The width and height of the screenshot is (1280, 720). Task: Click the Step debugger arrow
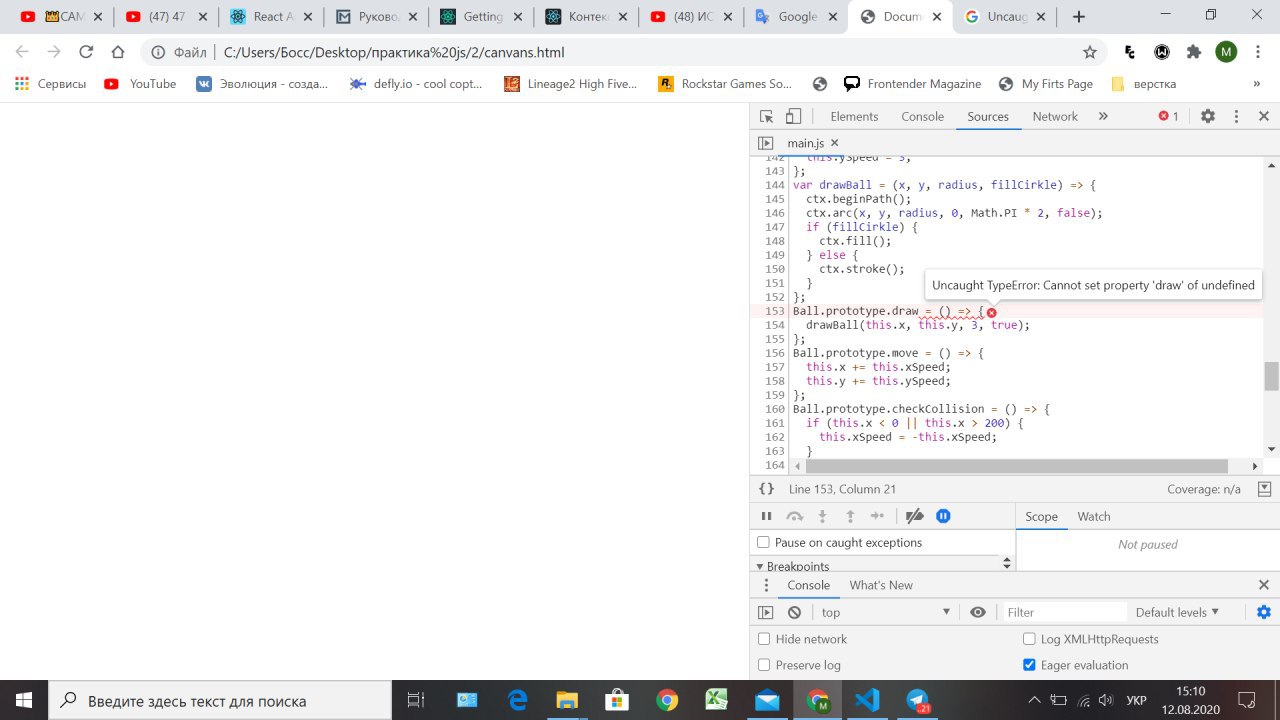pyautogui.click(x=877, y=516)
